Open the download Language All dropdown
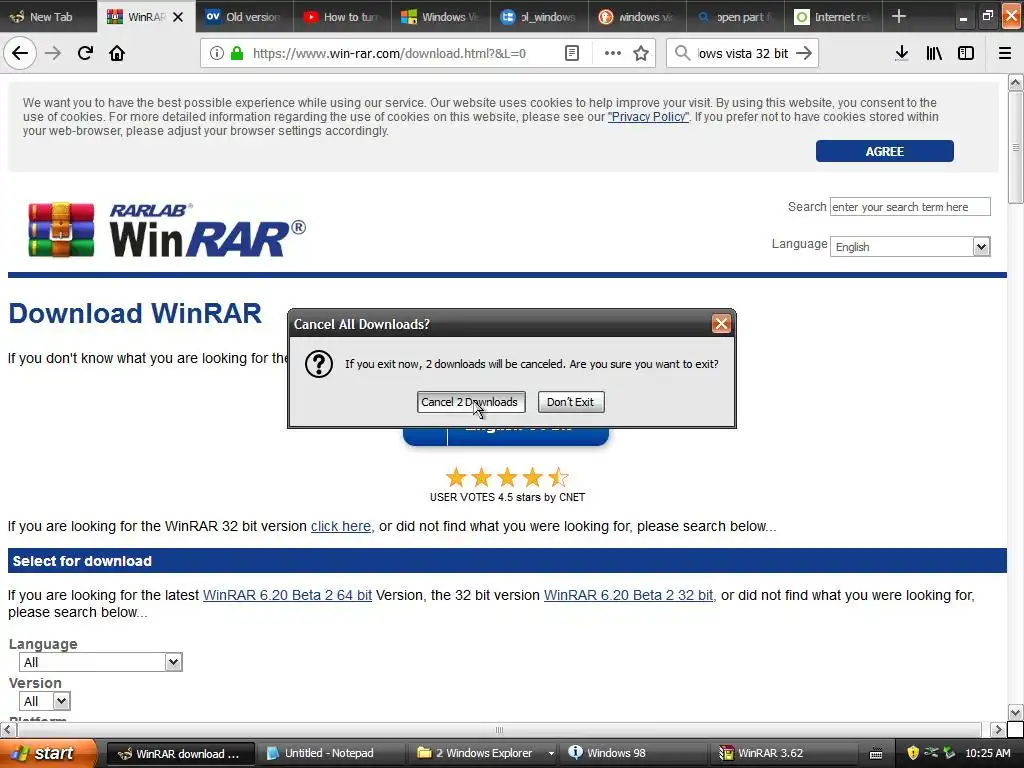Screen dimensions: 1024x768 (x=101, y=662)
